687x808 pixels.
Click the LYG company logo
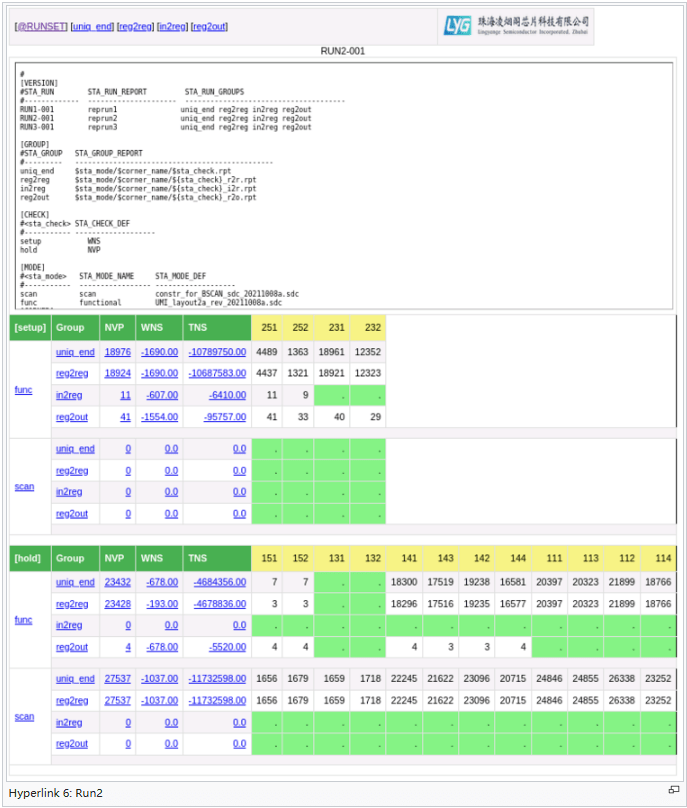[517, 26]
